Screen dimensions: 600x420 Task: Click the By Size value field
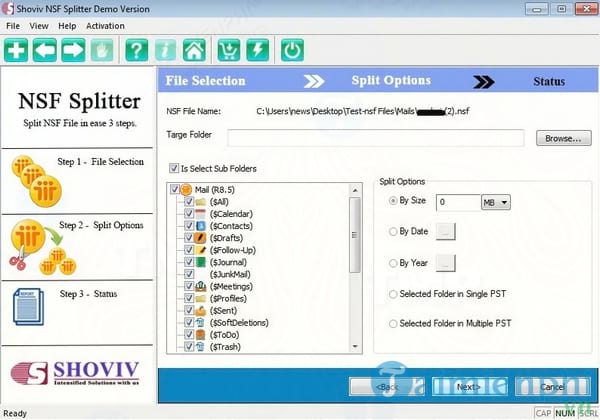(x=458, y=202)
